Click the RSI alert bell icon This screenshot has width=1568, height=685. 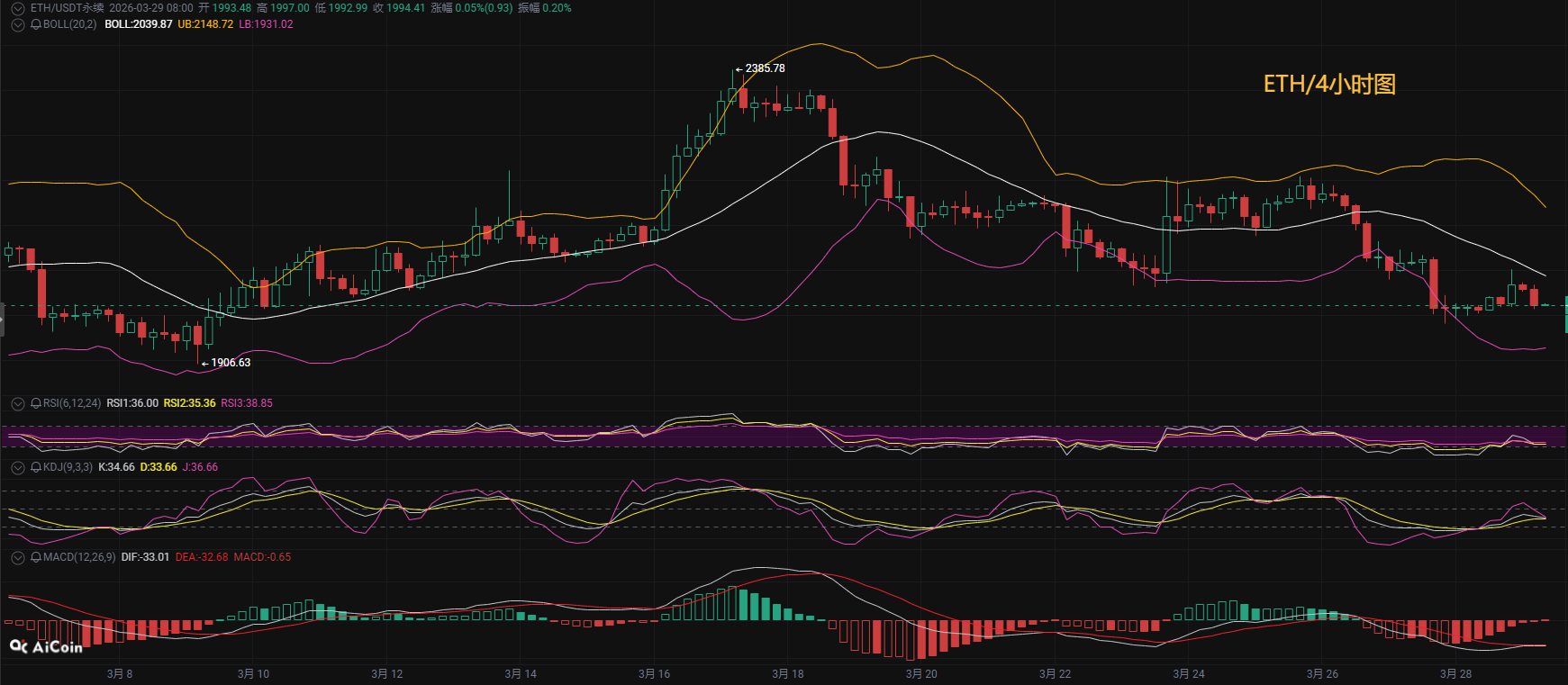pos(36,403)
